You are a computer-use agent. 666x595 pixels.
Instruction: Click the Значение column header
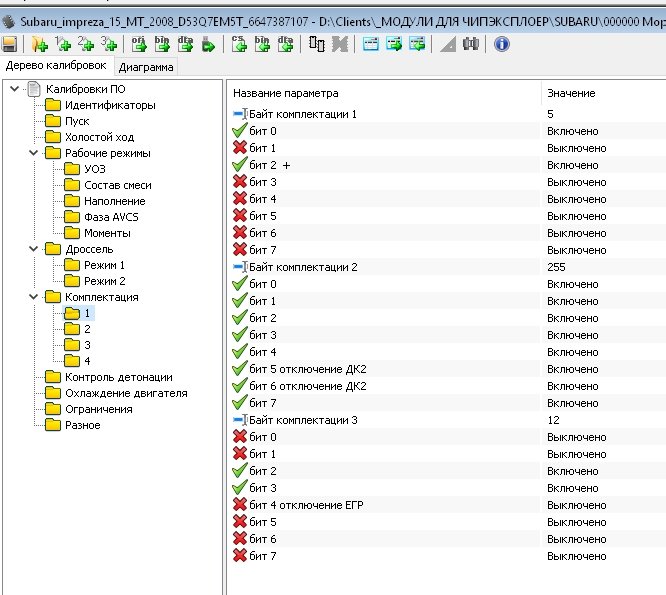[570, 93]
